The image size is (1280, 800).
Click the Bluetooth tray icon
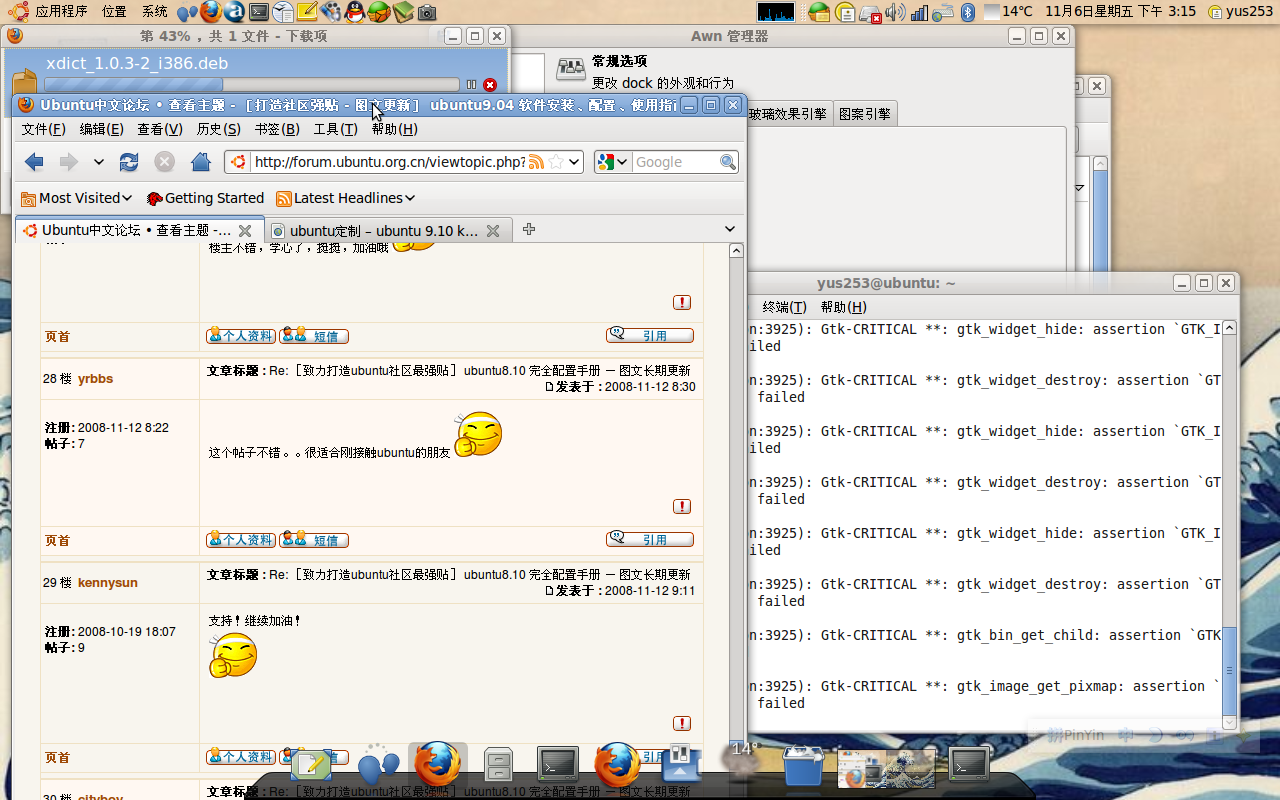pos(967,12)
